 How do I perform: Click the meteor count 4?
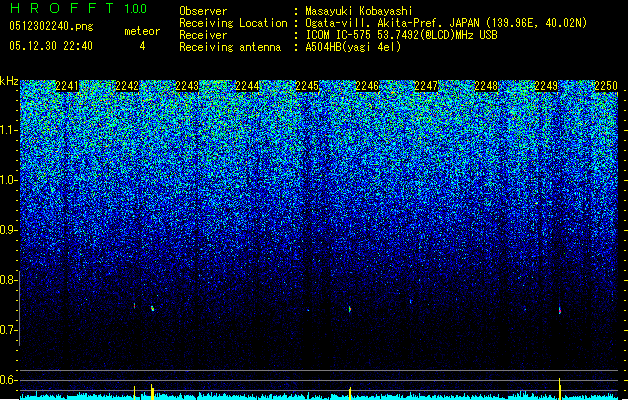(142, 46)
